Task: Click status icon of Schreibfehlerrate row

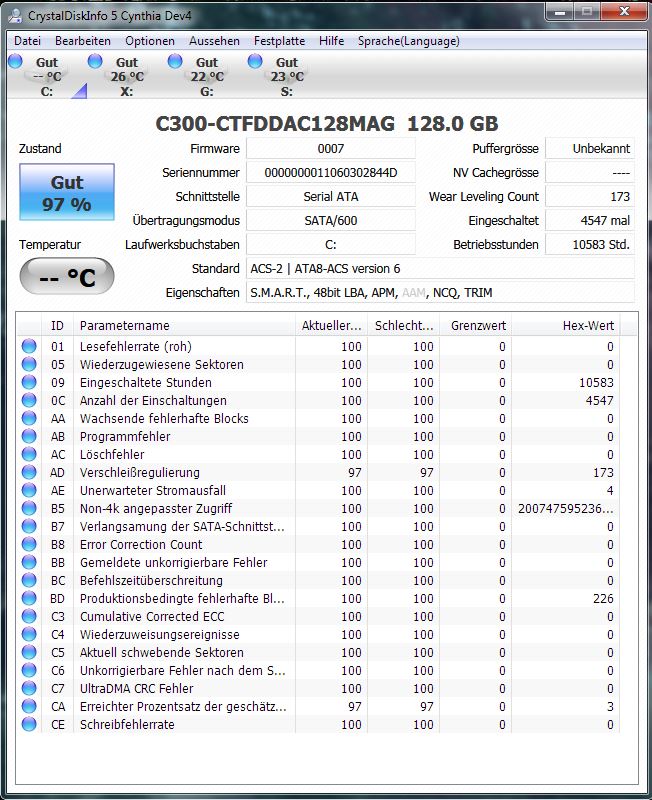Action: click(29, 723)
